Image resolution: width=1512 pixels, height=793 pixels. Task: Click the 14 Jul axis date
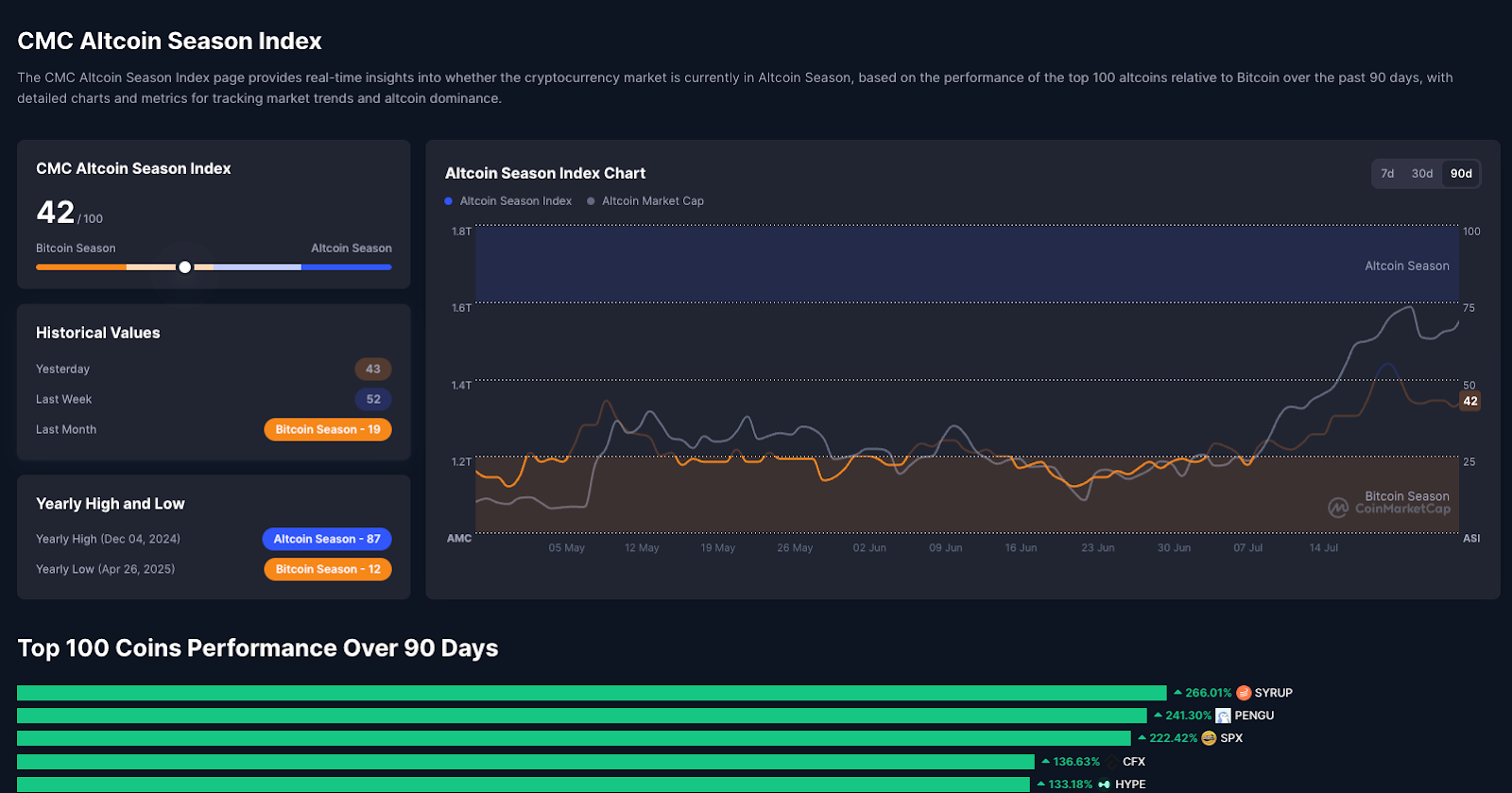(x=1323, y=548)
